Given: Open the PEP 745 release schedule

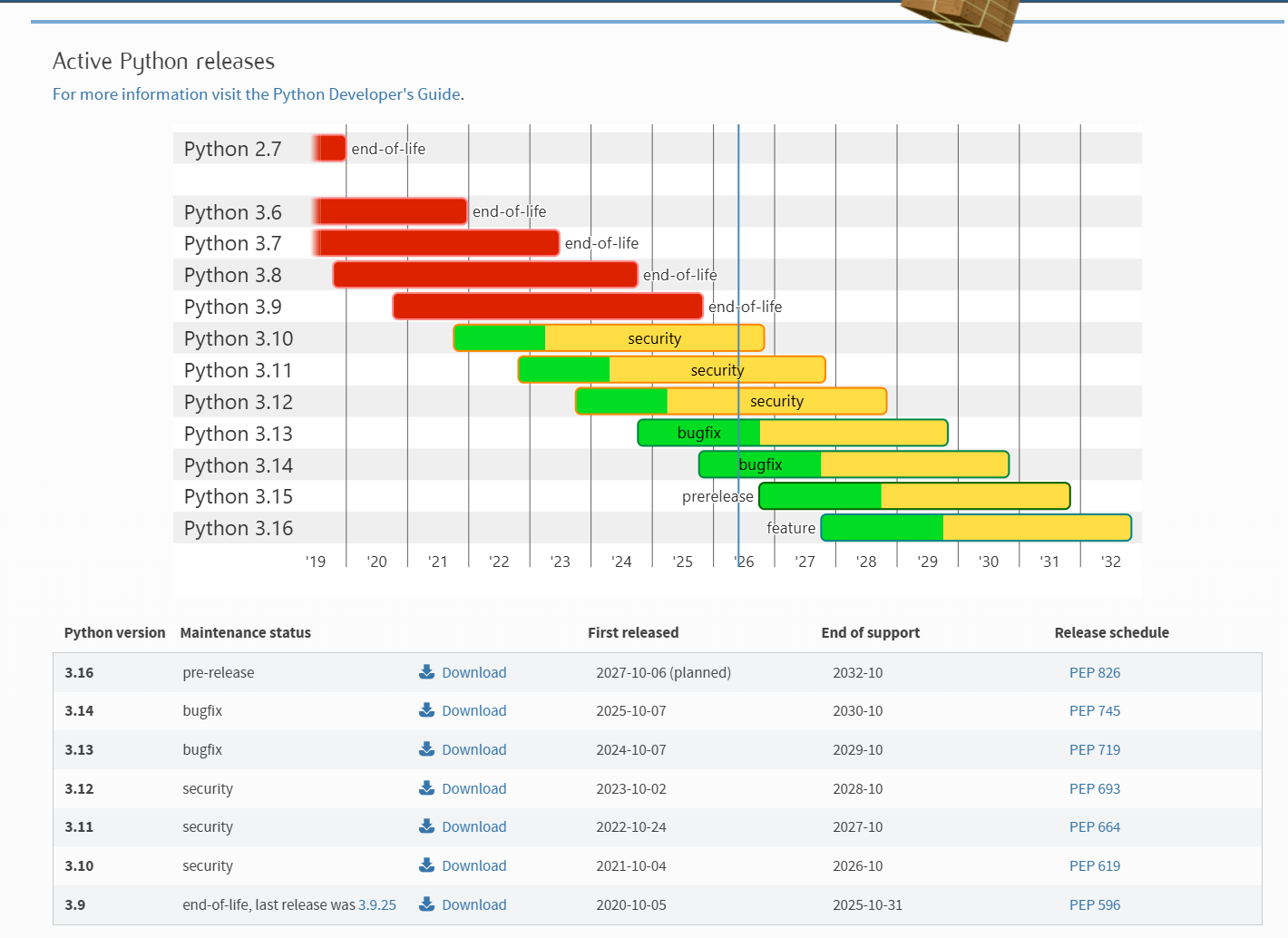Looking at the screenshot, I should pyautogui.click(x=1095, y=710).
